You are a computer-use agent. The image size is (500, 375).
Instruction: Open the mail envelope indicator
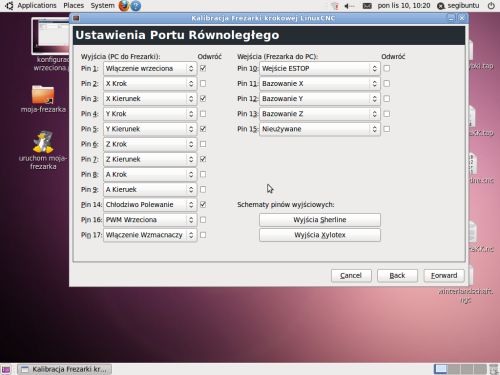click(367, 6)
